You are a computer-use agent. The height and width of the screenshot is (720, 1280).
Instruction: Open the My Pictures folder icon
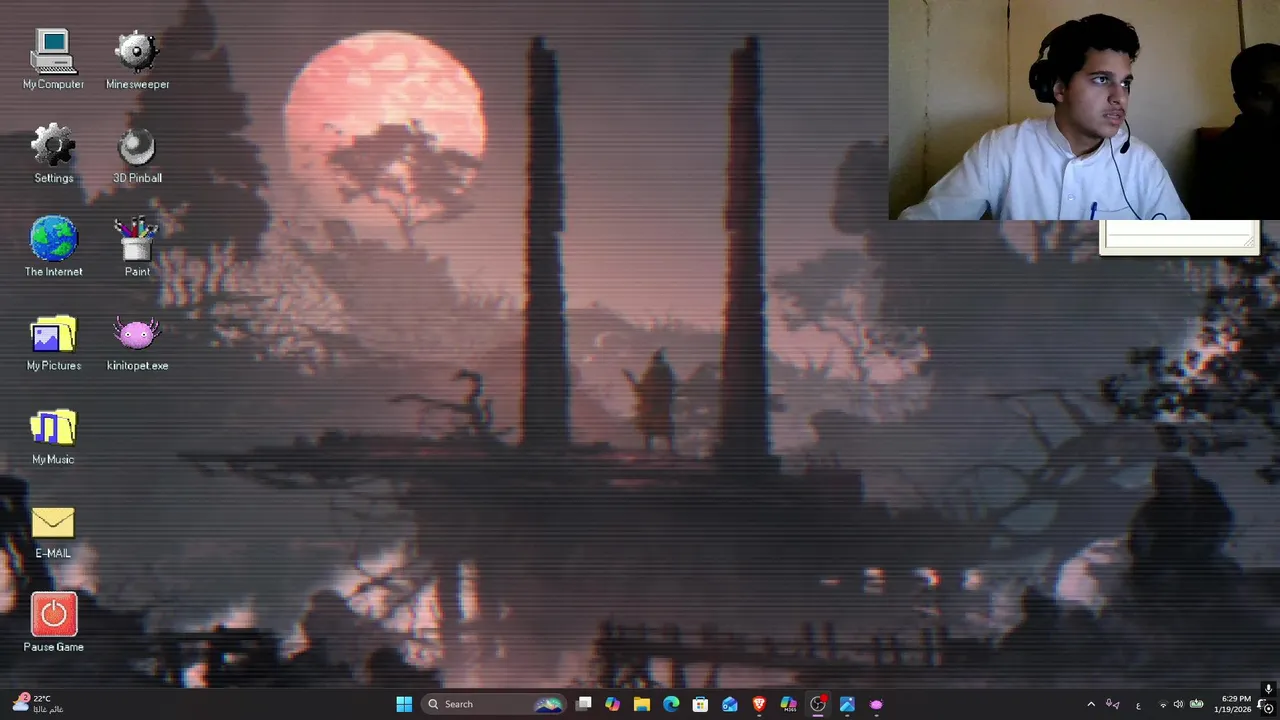53,342
